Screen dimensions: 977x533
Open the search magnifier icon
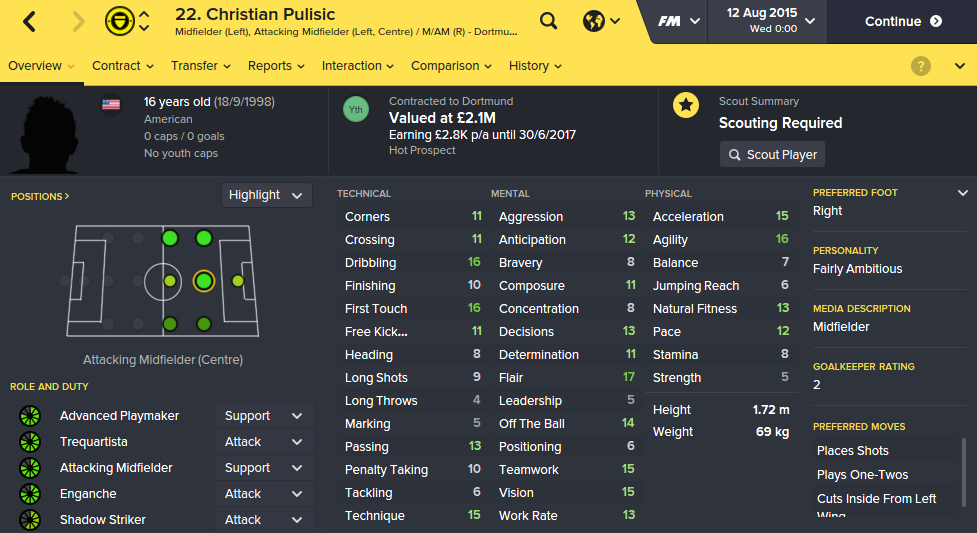point(548,21)
